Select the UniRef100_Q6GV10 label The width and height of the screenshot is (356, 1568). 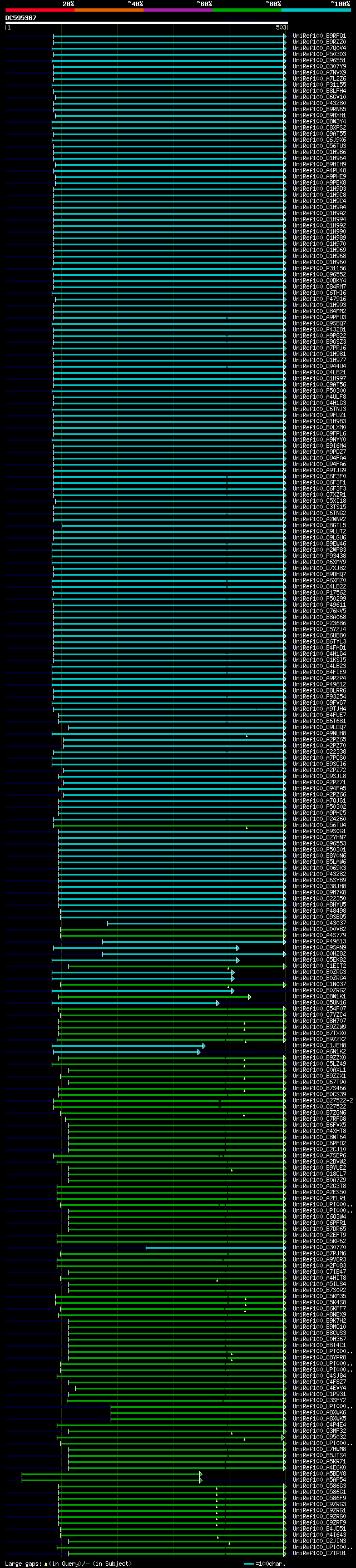pyautogui.click(x=319, y=97)
